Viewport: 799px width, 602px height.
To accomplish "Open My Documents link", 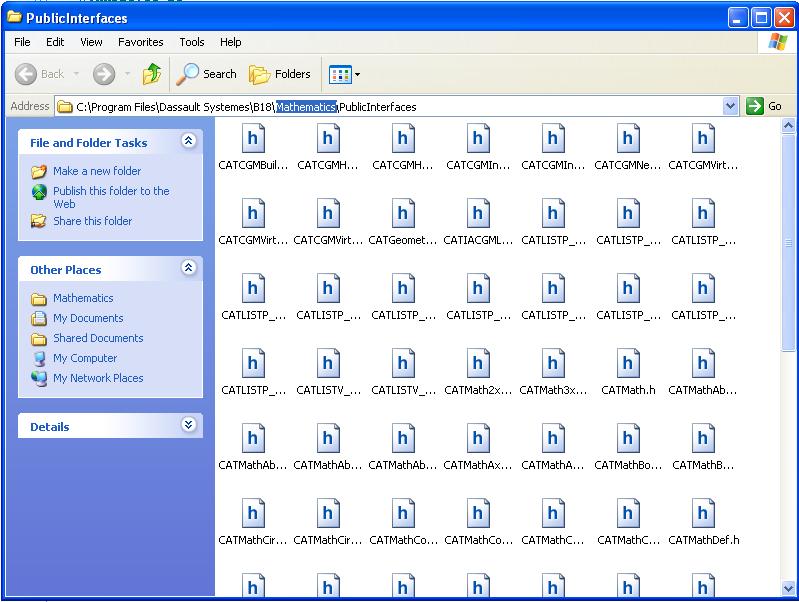I will pyautogui.click(x=88, y=318).
